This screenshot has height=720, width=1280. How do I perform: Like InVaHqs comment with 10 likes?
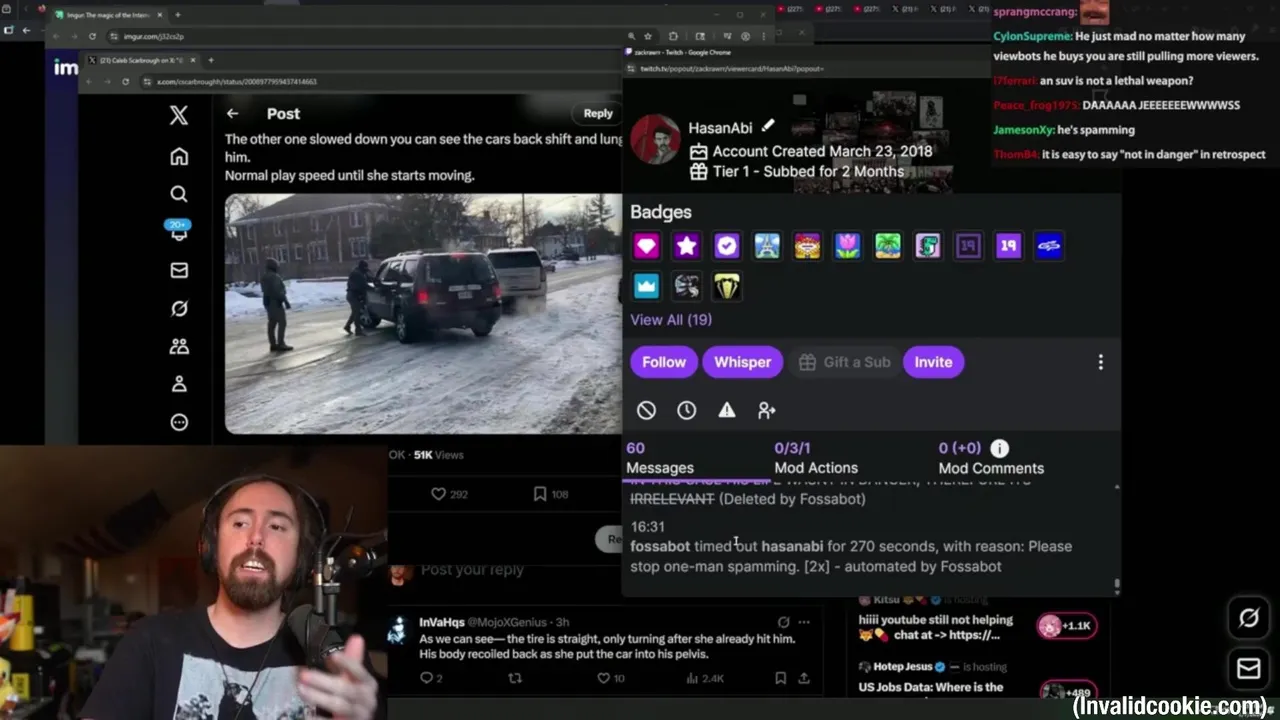610,678
